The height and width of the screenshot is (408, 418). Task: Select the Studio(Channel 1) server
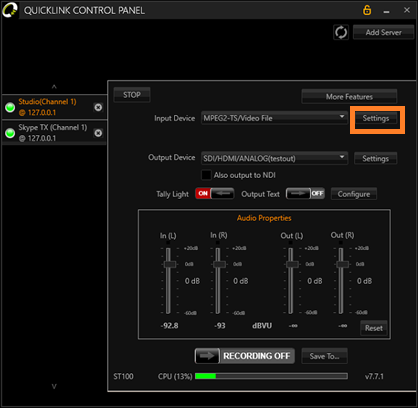point(54,107)
